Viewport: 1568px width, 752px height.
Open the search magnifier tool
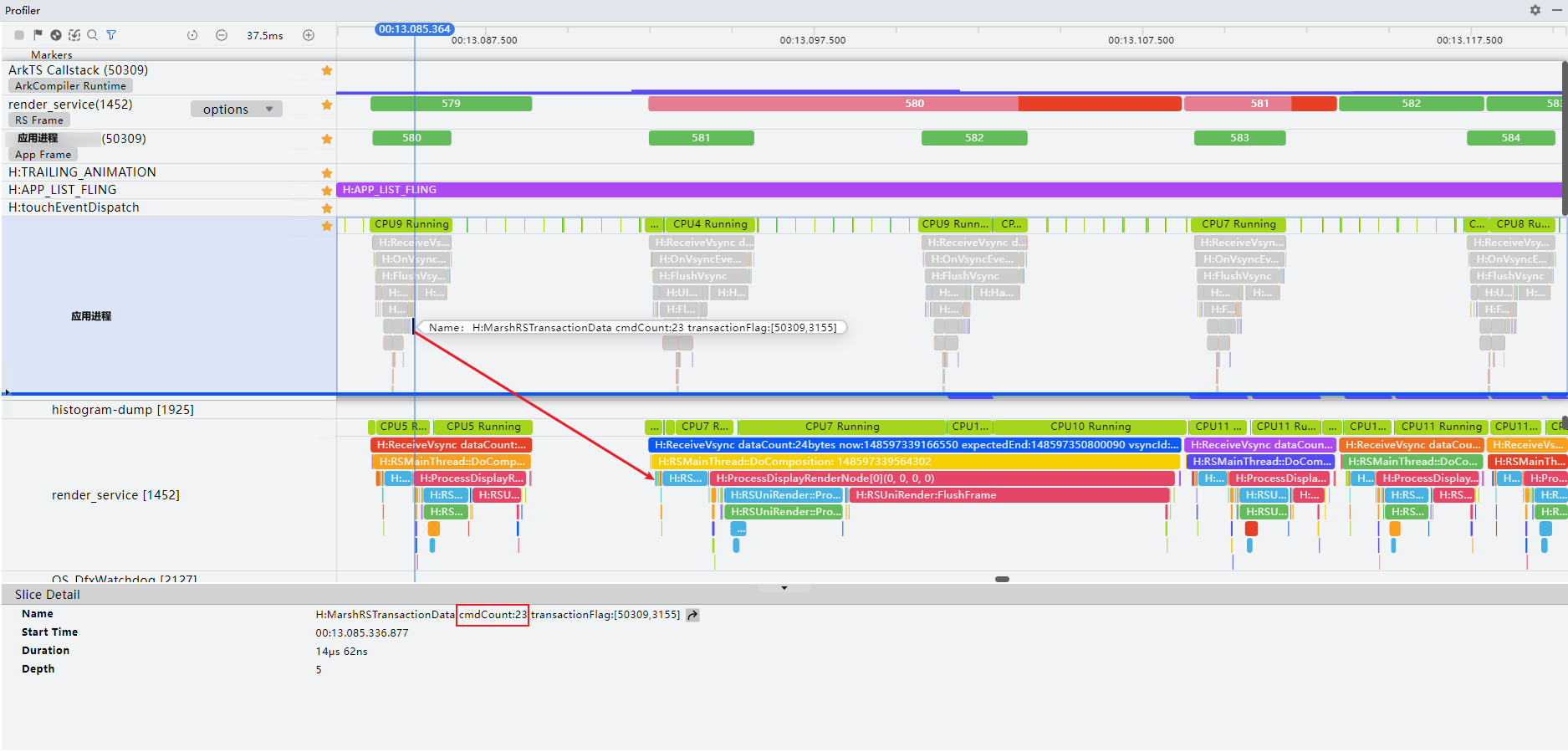coord(93,35)
